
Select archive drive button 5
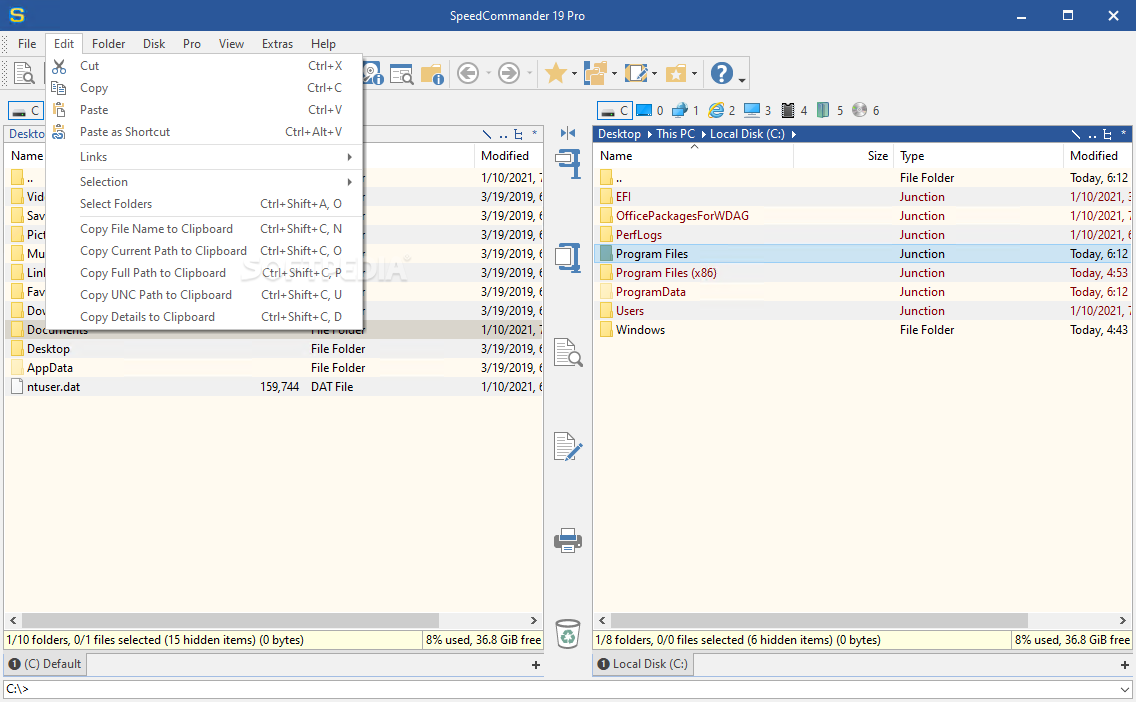830,111
